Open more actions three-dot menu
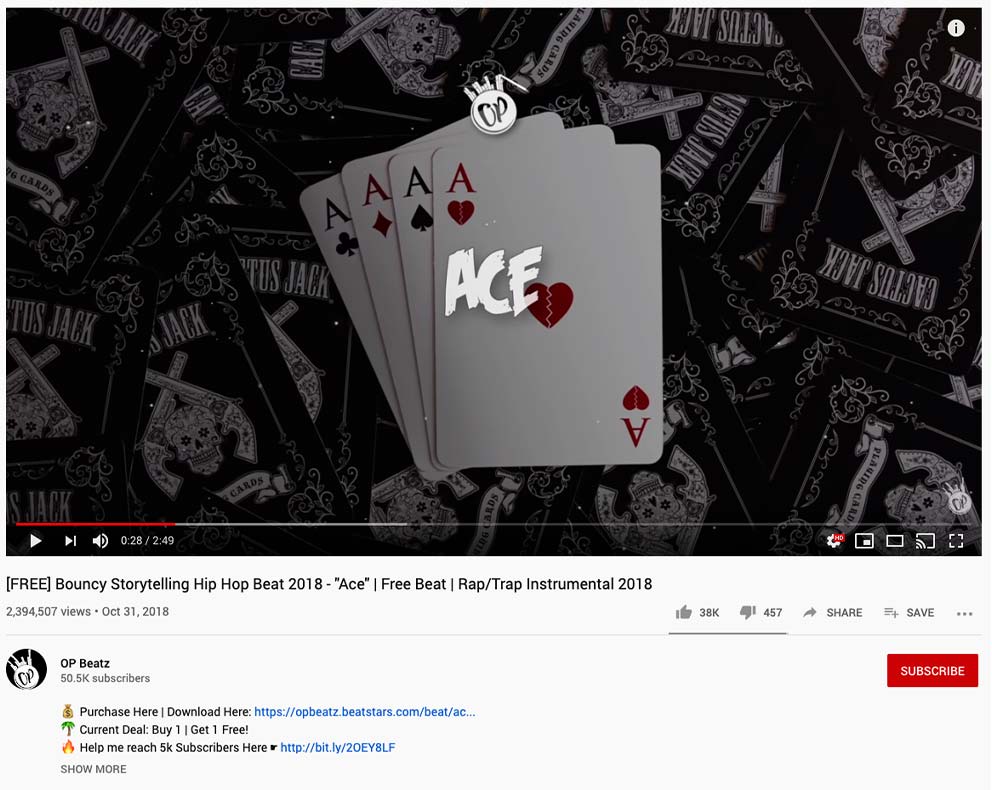This screenshot has height=790, width=992. coord(965,614)
